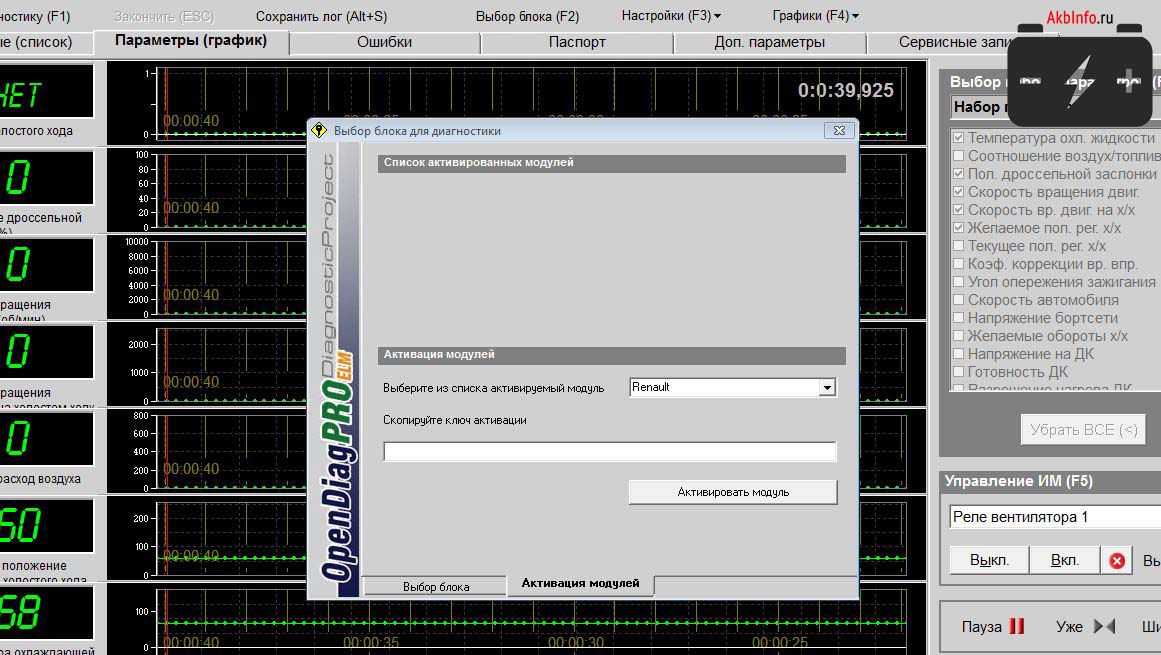This screenshot has width=1161, height=655.
Task: Uncheck Температура охл. жидкости parameter
Action: coord(959,138)
